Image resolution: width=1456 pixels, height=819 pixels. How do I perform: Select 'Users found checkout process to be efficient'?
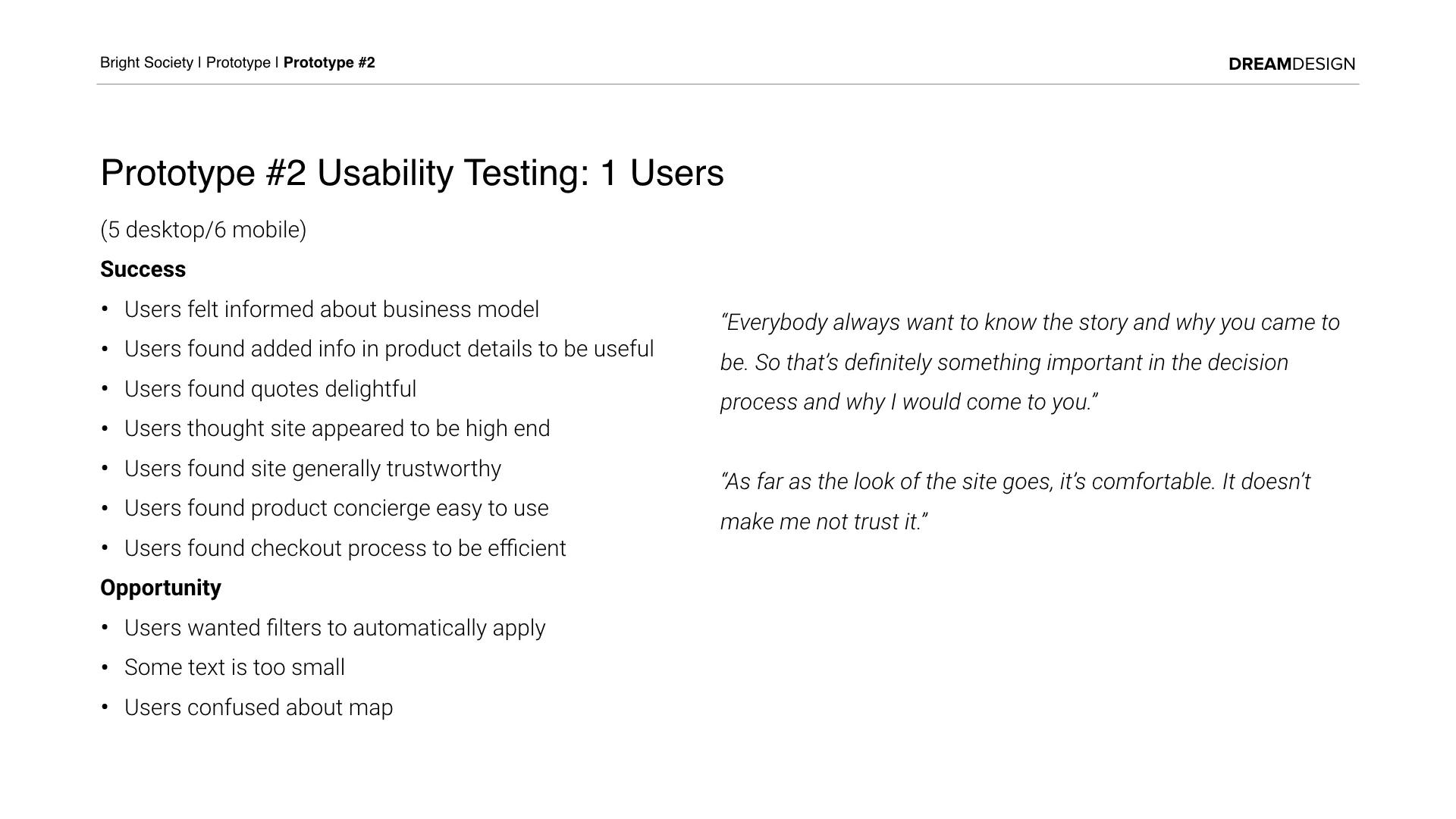pos(345,548)
